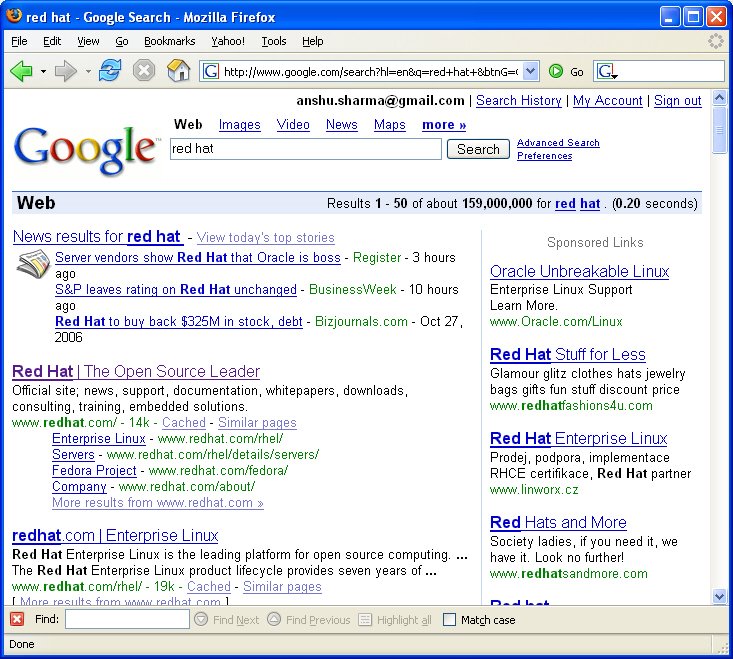Image resolution: width=733 pixels, height=659 pixels.
Task: Click the activity throbber icon
Action: pyautogui.click(x=716, y=41)
